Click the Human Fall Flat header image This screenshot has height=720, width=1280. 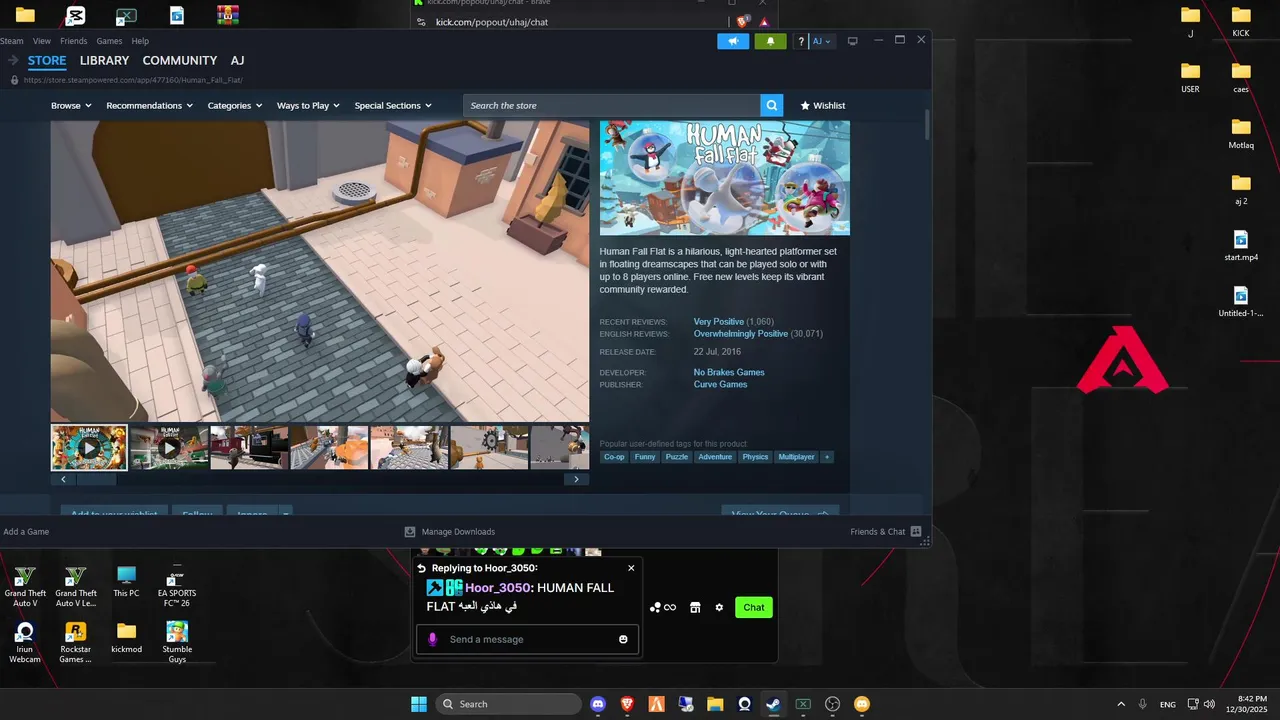point(725,178)
